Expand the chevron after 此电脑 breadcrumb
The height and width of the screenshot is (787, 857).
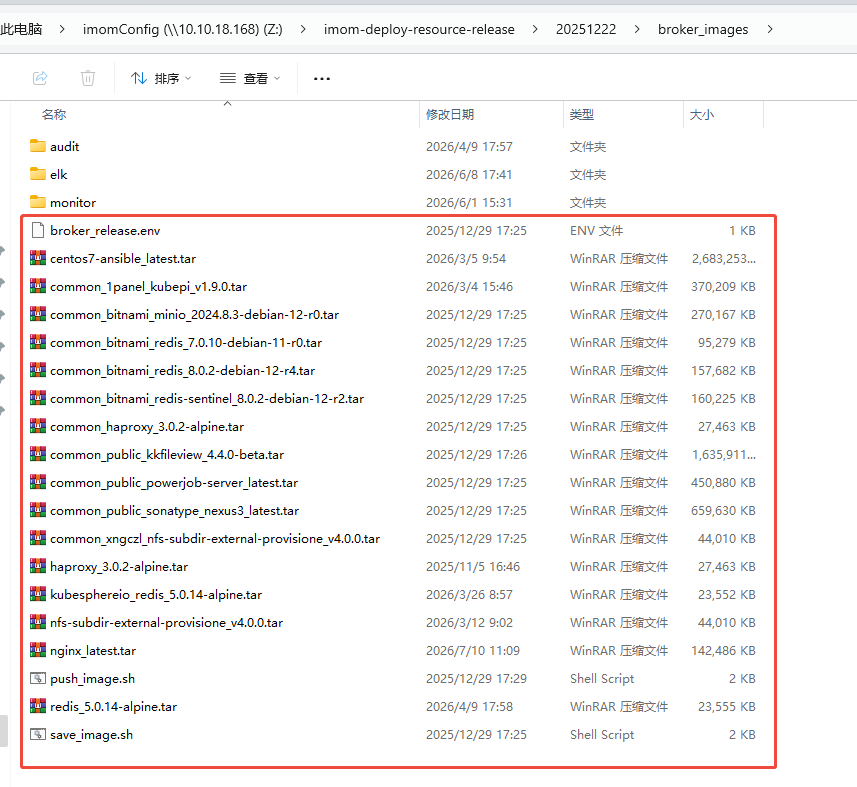(62, 29)
